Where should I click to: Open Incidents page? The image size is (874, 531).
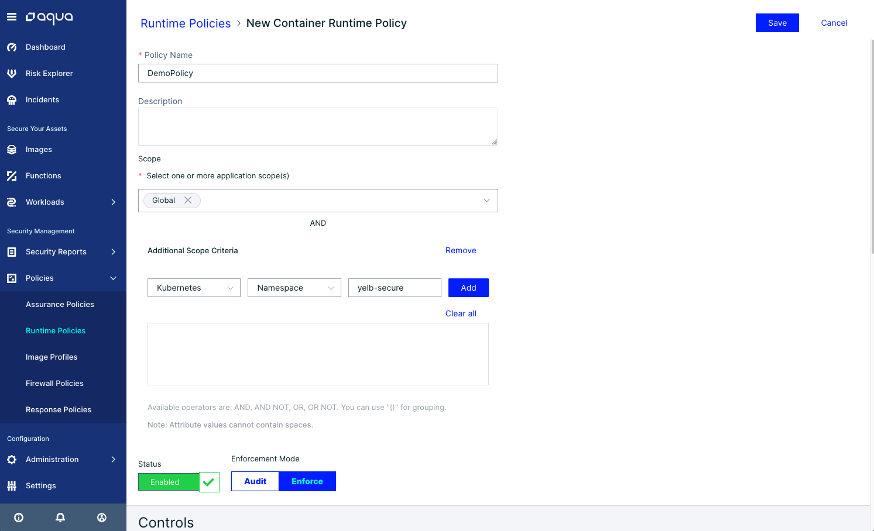click(x=42, y=100)
